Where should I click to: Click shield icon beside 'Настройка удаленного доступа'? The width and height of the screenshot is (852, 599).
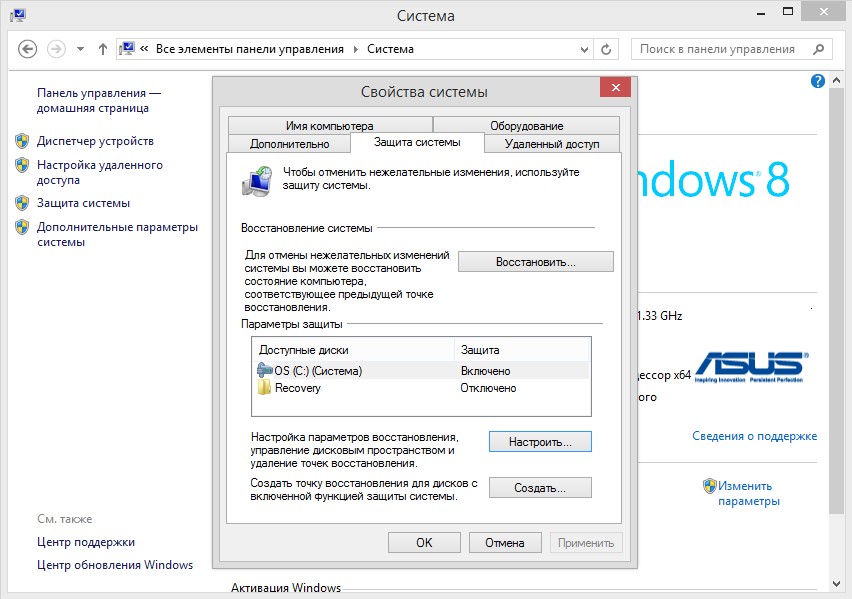pyautogui.click(x=22, y=165)
